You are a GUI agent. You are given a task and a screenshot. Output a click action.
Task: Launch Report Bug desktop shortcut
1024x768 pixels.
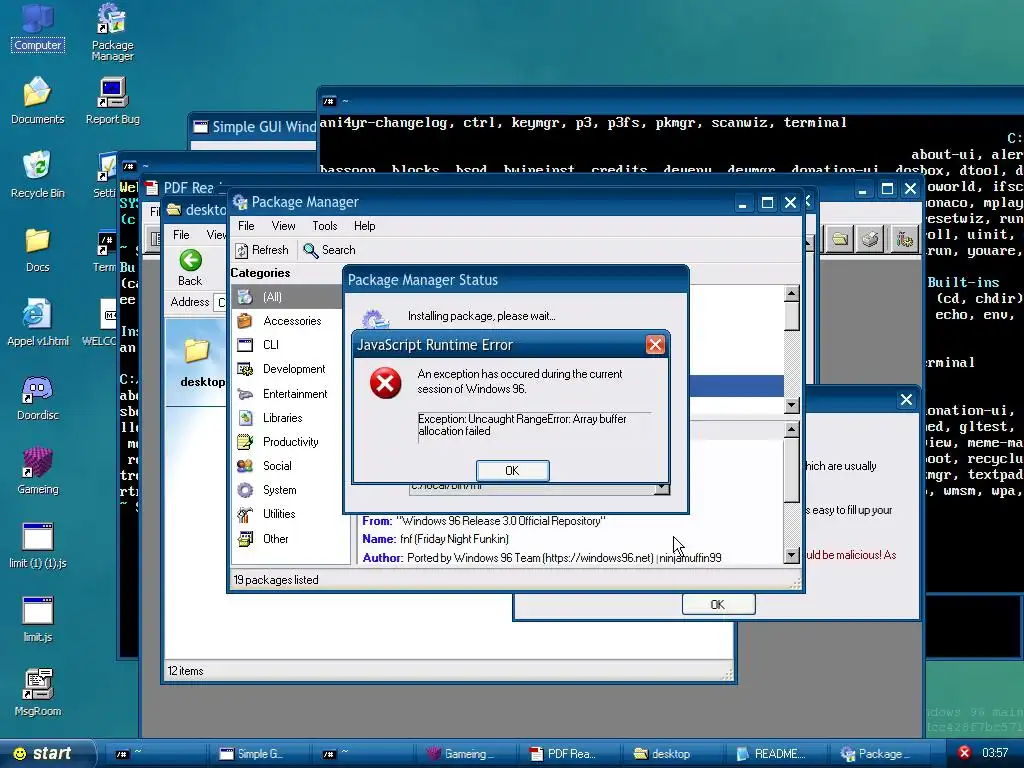pyautogui.click(x=112, y=100)
